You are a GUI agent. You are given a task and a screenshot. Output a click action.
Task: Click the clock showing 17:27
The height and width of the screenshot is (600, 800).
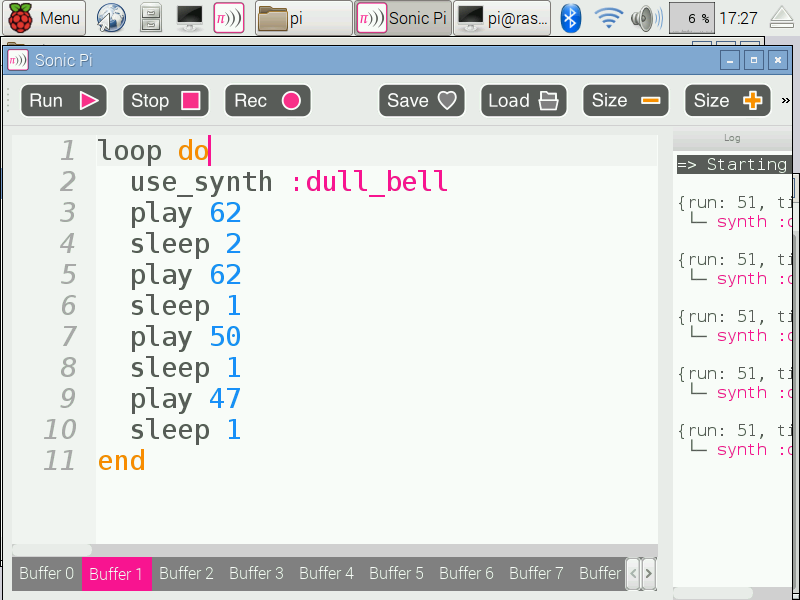click(738, 18)
